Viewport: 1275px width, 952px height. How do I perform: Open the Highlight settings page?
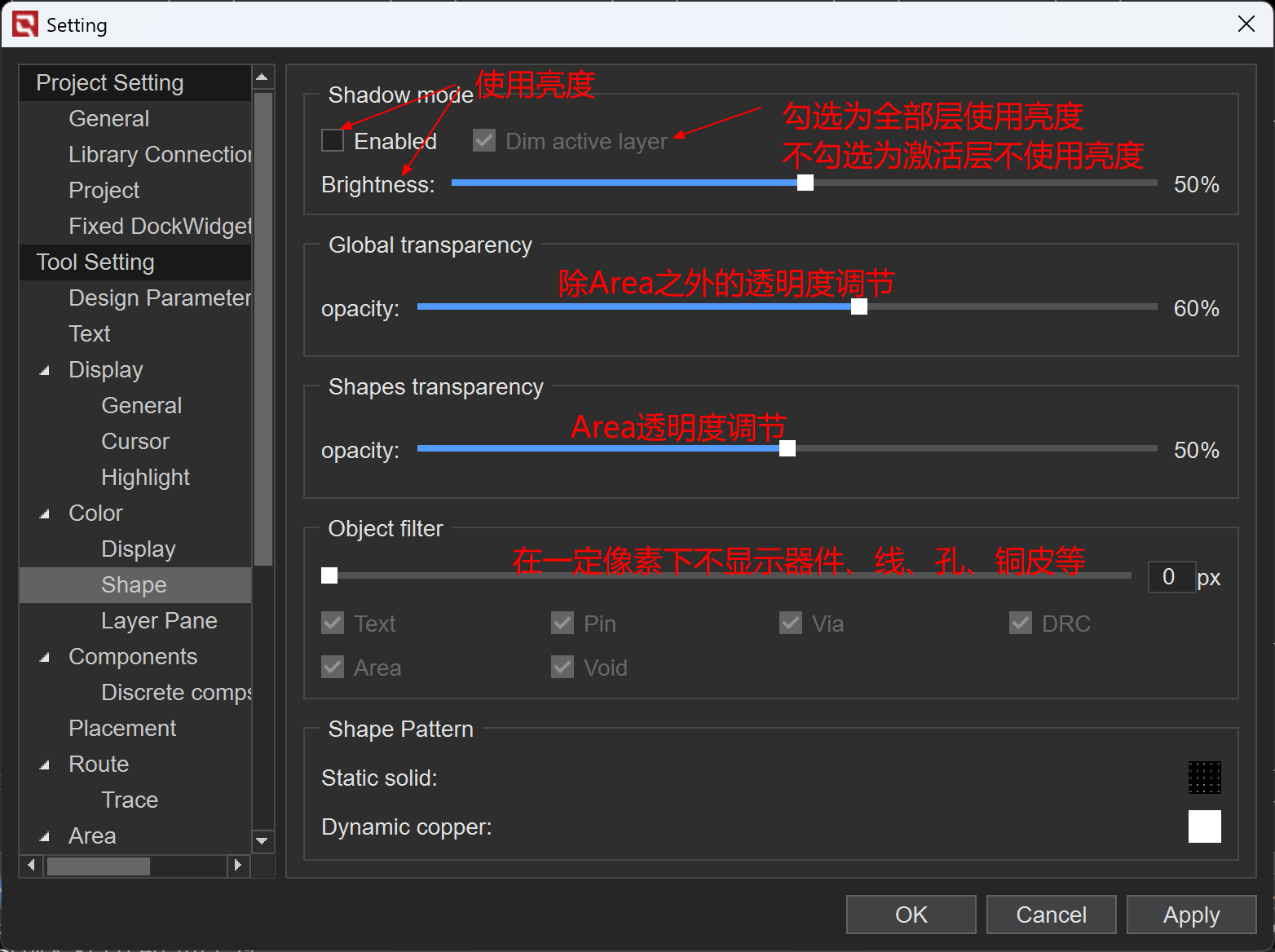[x=145, y=478]
